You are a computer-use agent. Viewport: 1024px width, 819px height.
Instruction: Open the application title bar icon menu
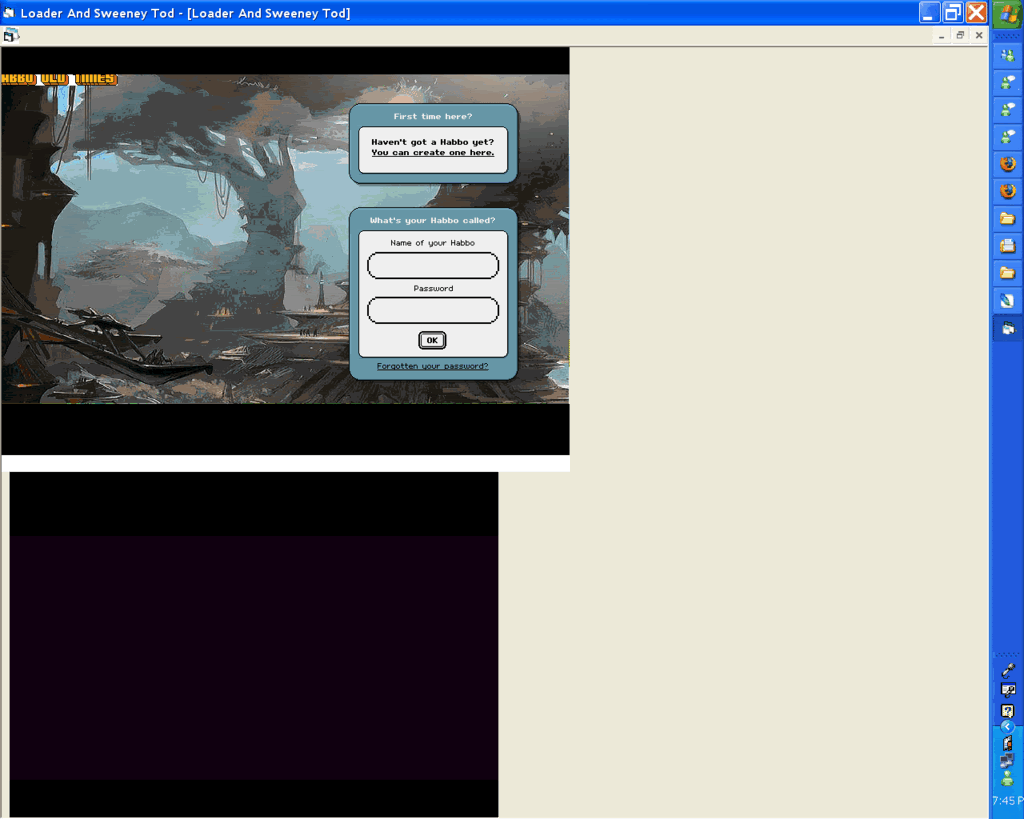click(x=9, y=13)
